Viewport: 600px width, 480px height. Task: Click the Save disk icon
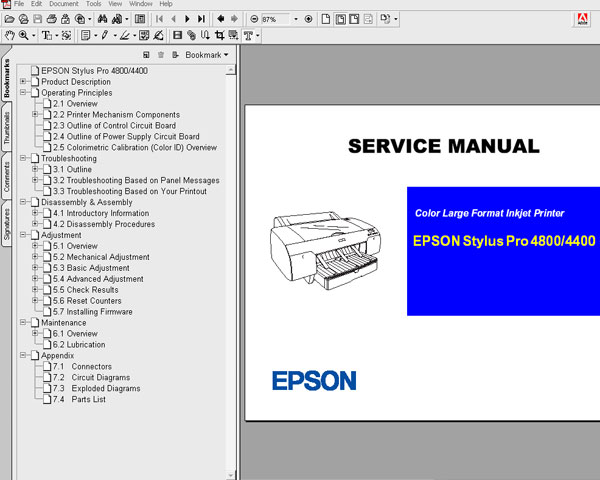click(38, 19)
